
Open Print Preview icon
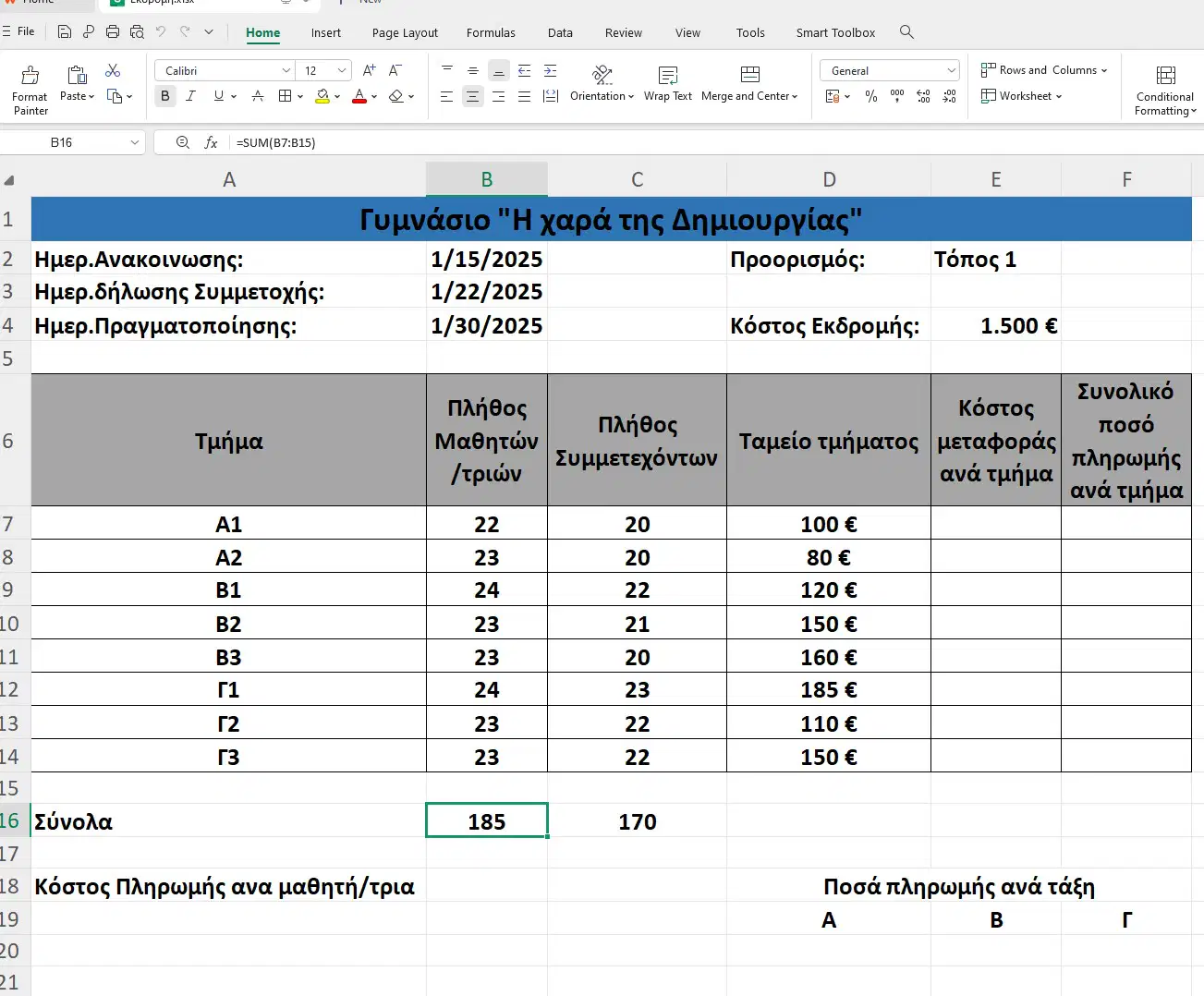pyautogui.click(x=137, y=32)
